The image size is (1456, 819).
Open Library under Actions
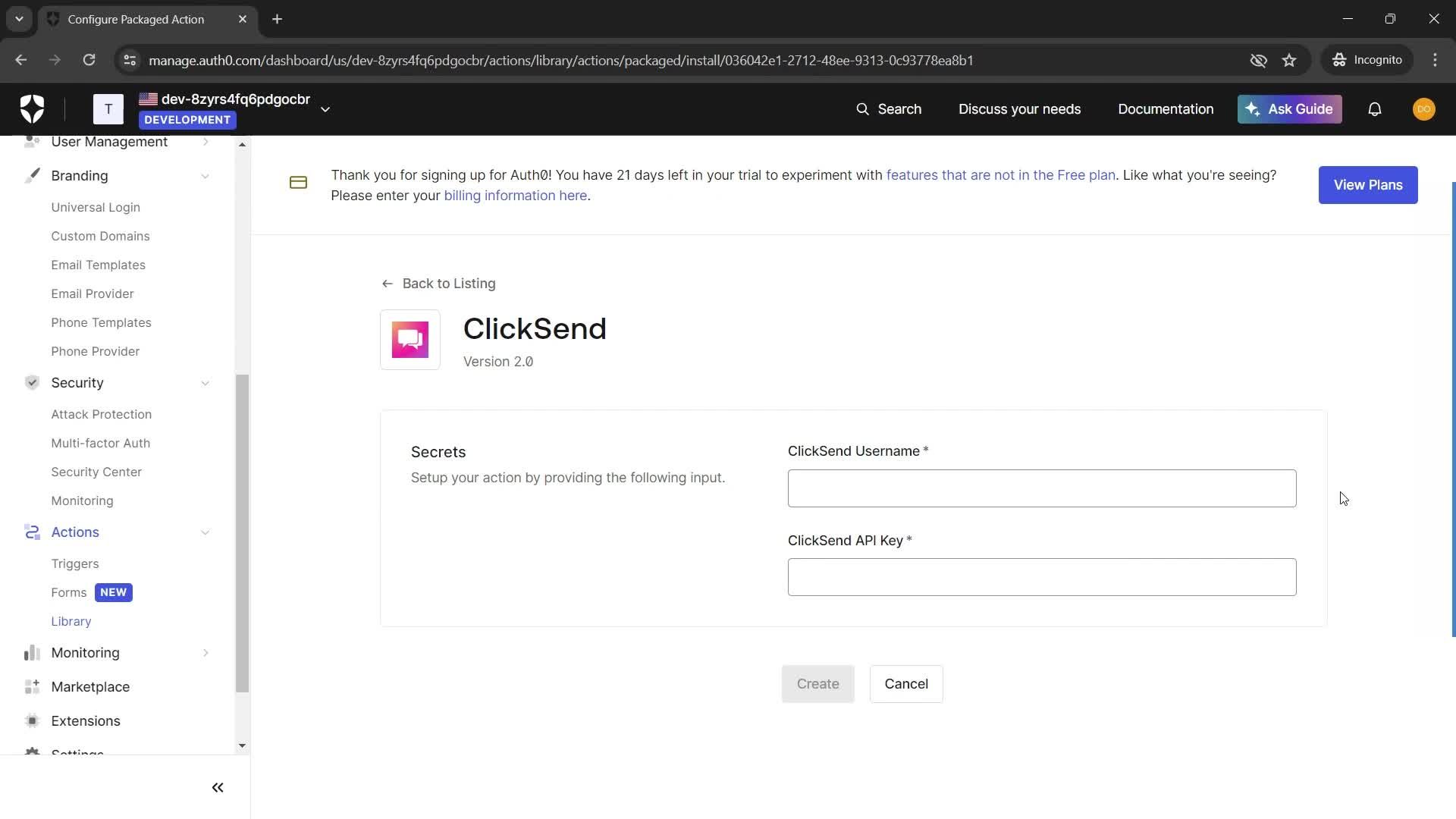71,621
